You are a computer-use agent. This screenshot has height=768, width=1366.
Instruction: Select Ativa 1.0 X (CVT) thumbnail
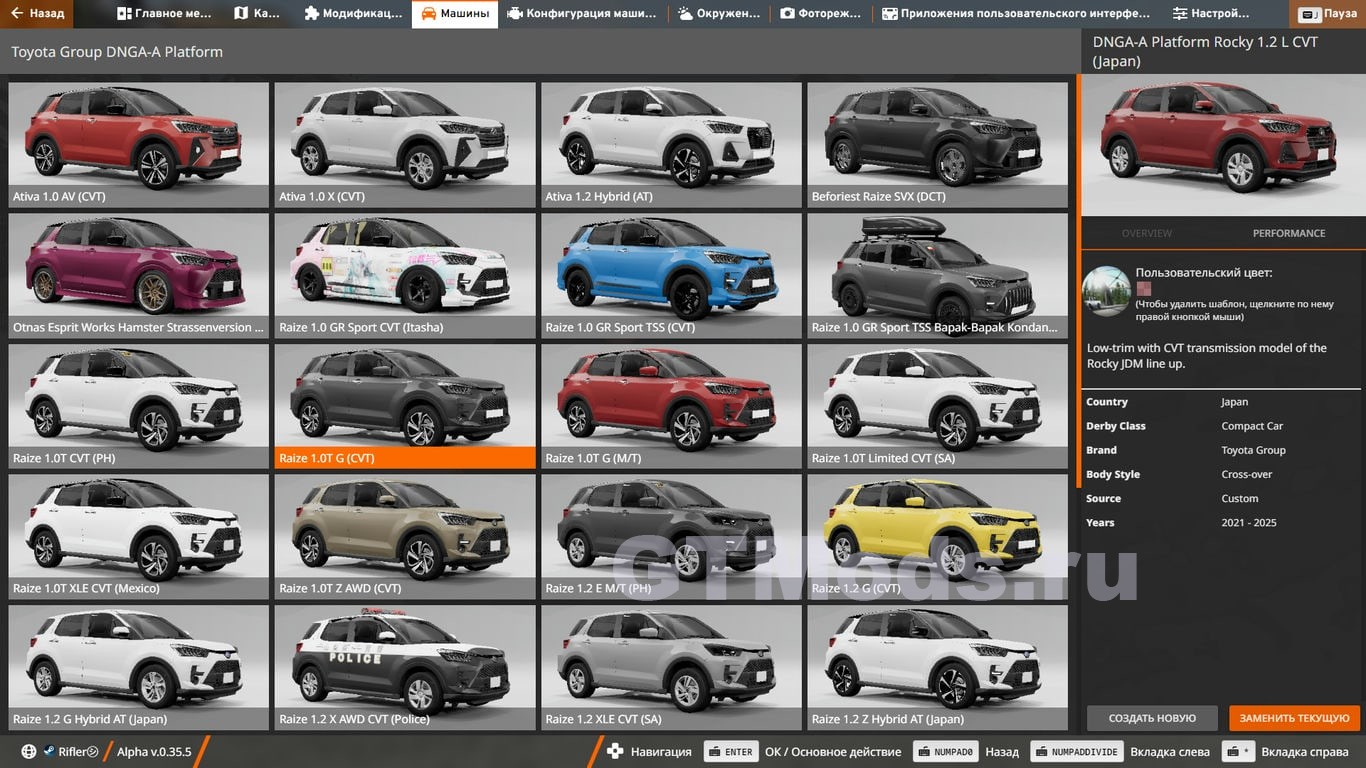click(405, 144)
